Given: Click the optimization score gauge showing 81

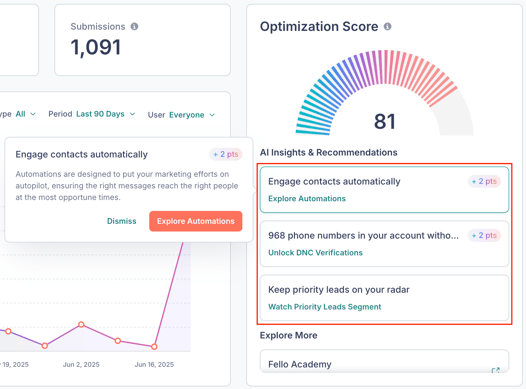Looking at the screenshot, I should click(384, 93).
